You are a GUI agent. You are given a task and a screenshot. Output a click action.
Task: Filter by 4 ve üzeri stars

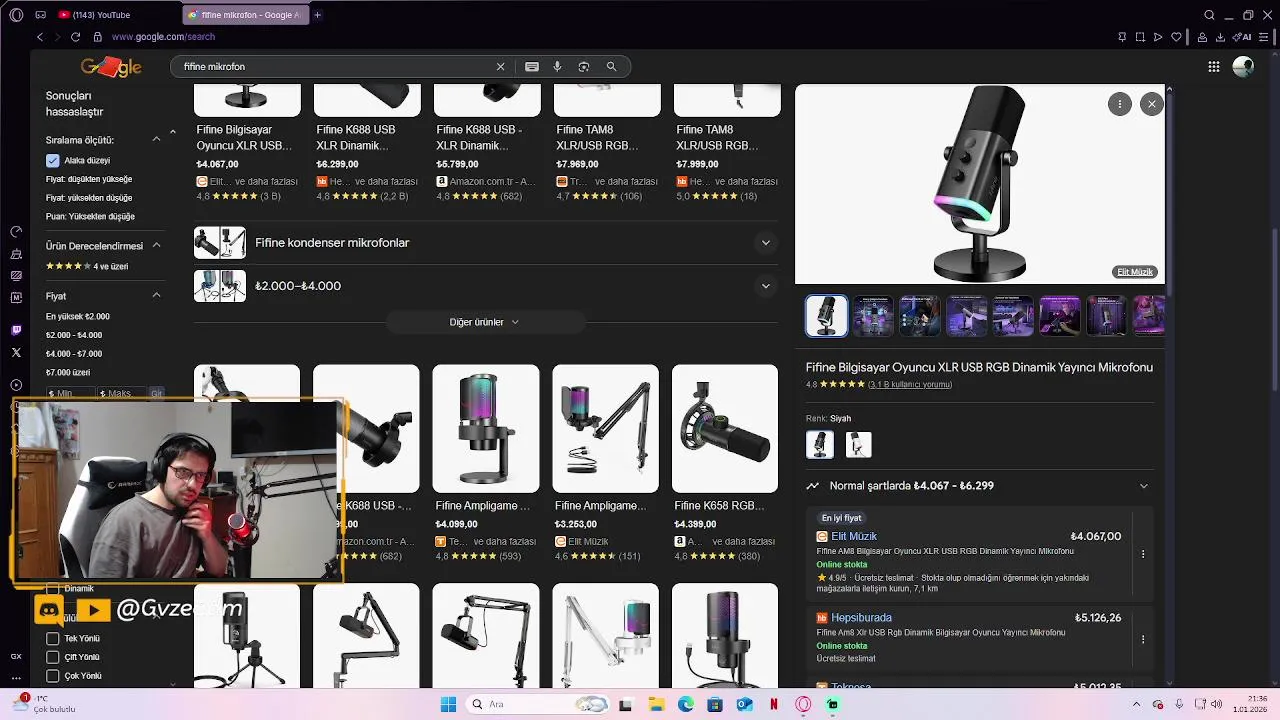87,266
